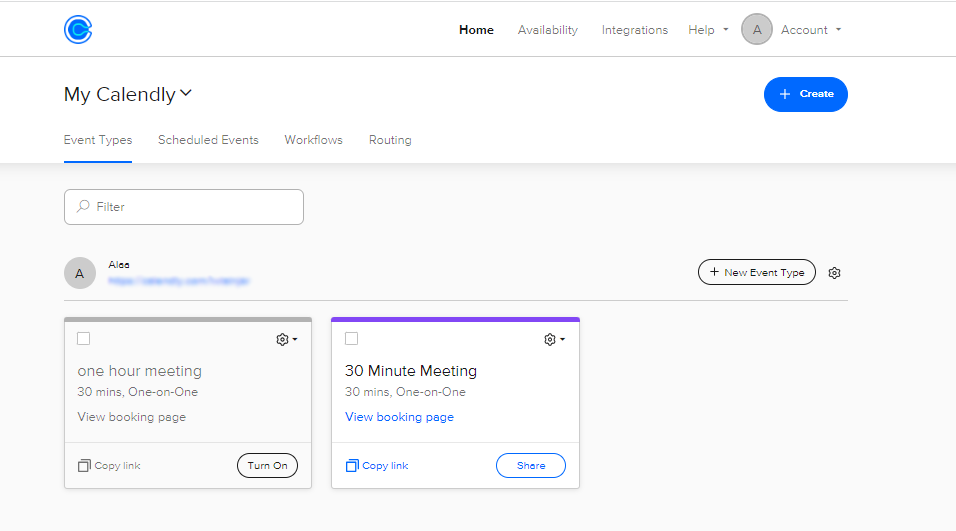Go to Home in top navigation

click(476, 30)
